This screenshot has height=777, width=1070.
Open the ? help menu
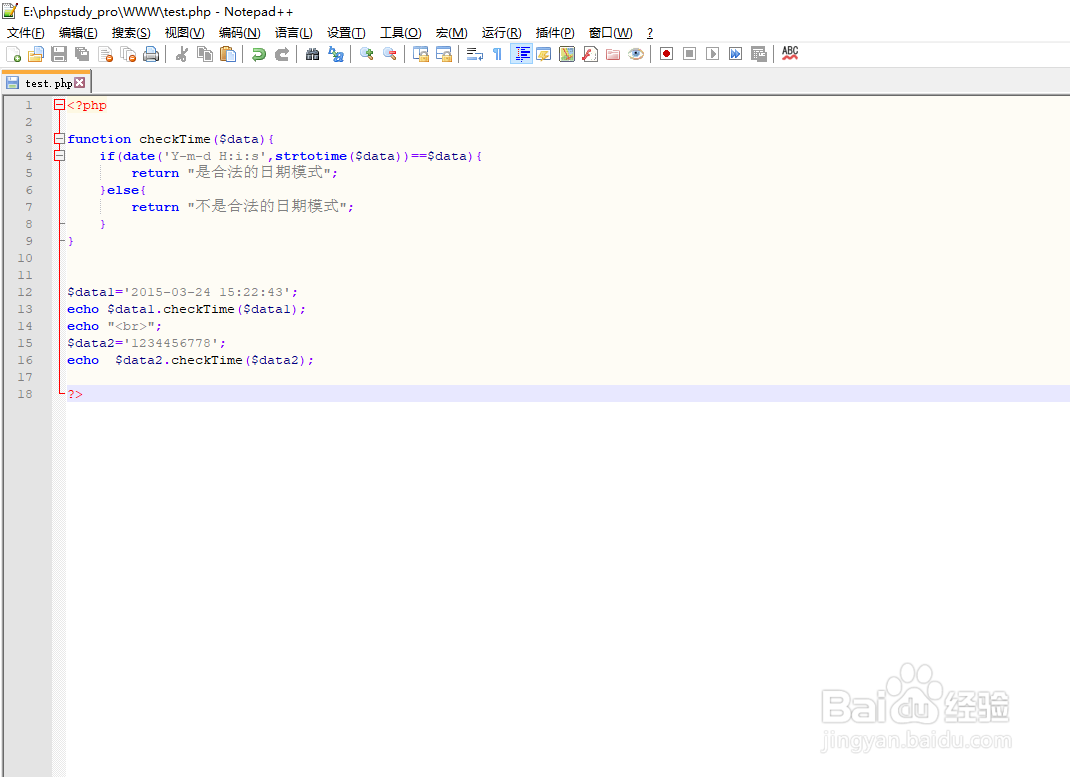tap(650, 33)
